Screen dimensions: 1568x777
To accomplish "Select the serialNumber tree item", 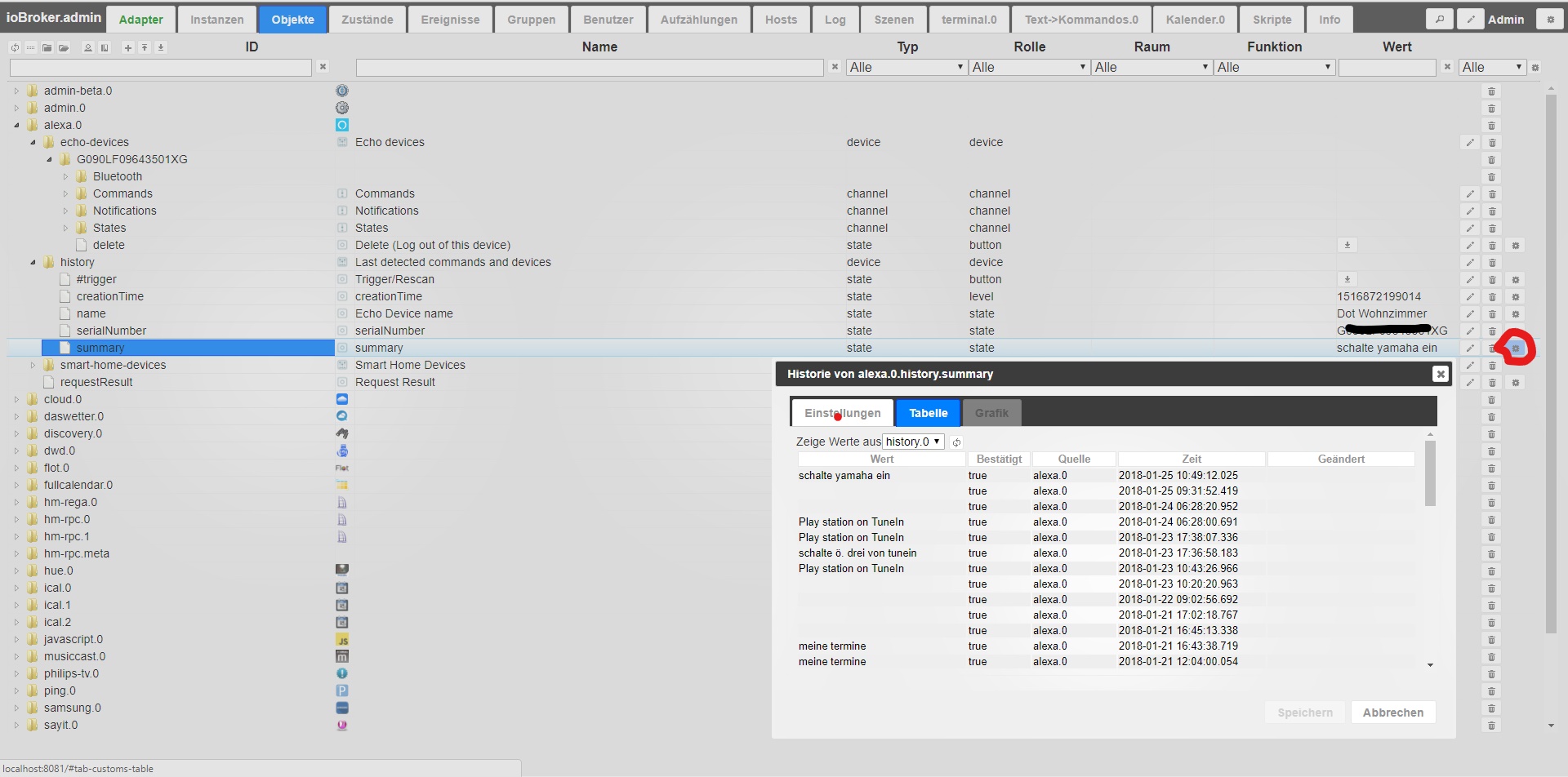I will tap(111, 331).
